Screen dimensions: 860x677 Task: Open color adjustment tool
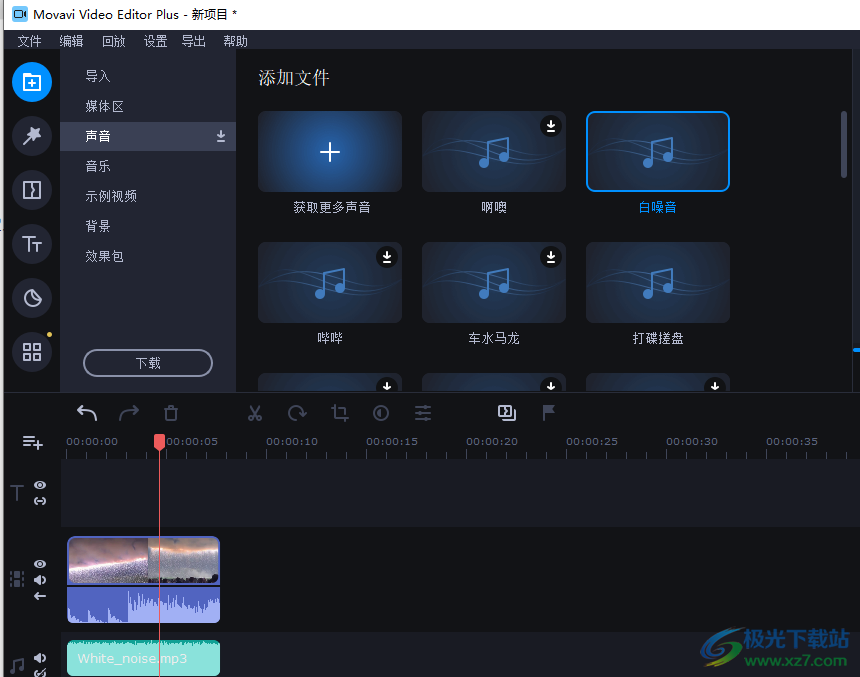(x=381, y=413)
